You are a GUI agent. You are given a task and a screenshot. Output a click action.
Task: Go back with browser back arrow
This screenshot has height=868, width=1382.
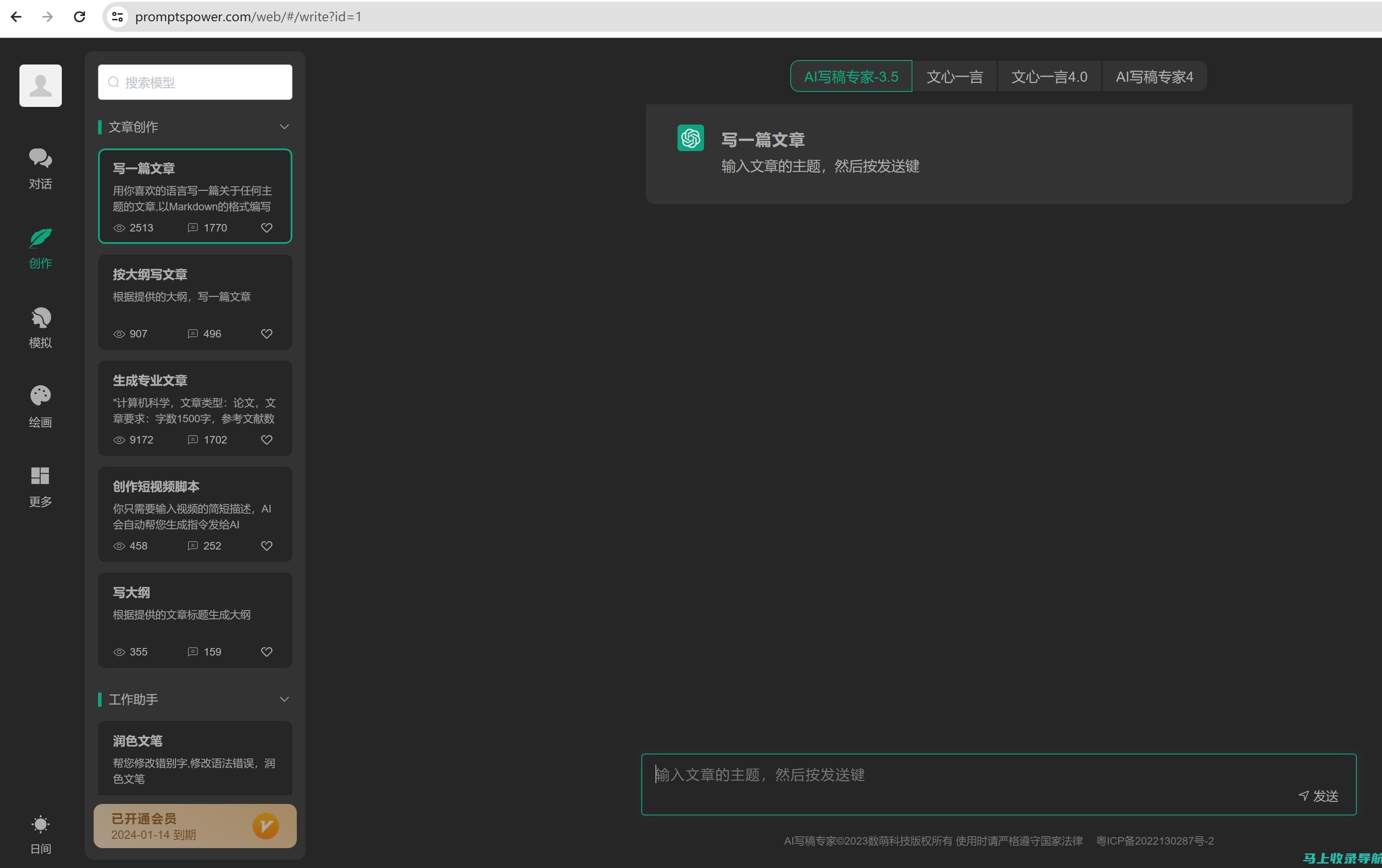(x=16, y=17)
